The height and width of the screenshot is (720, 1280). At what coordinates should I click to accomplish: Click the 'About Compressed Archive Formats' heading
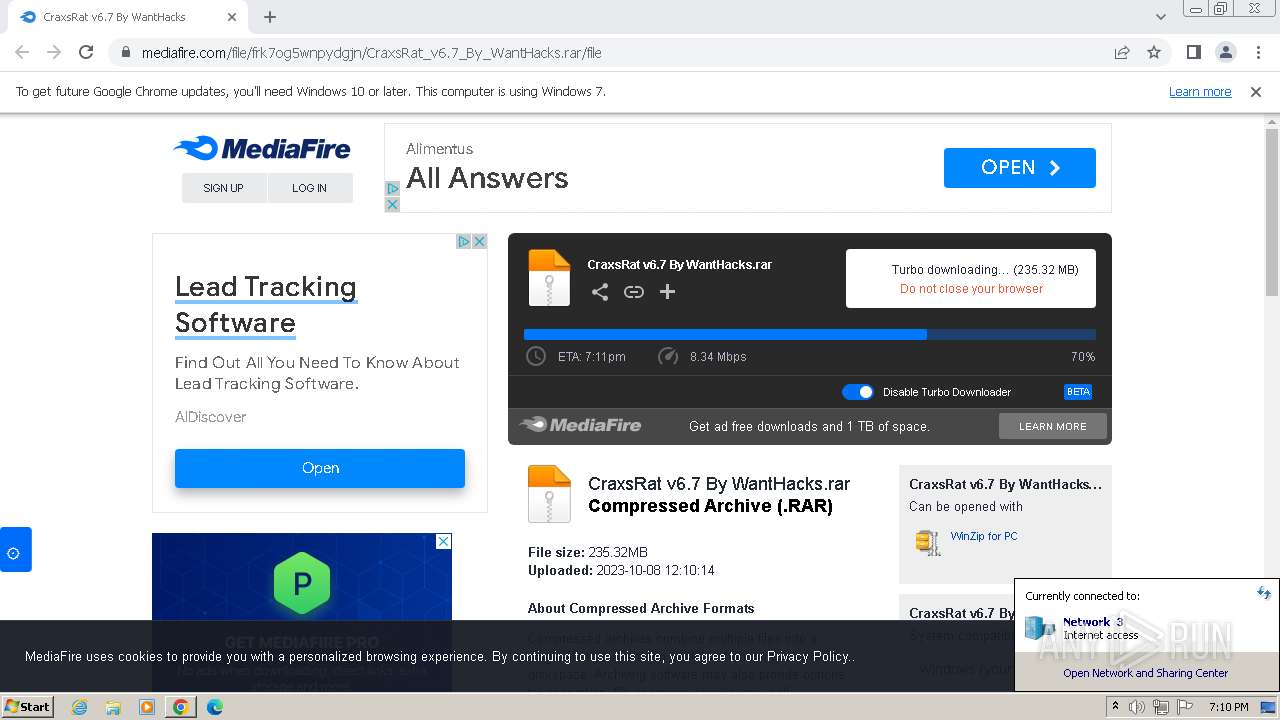[x=641, y=608]
